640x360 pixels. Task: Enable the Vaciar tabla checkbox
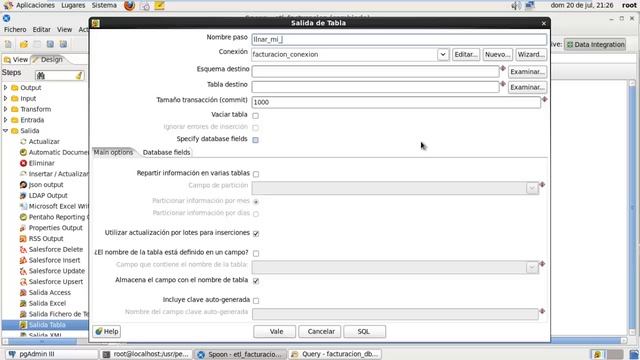(256, 116)
